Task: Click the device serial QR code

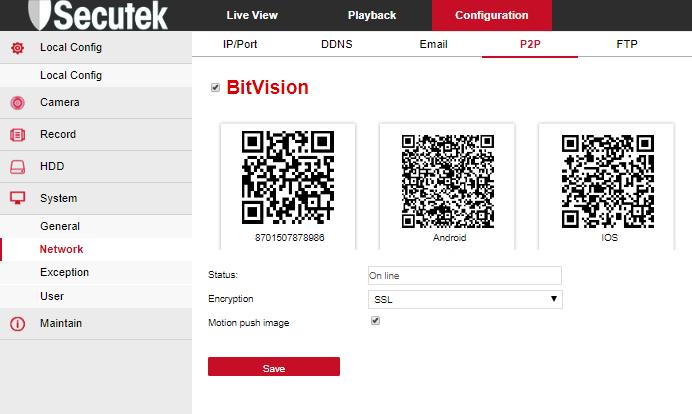Action: (288, 177)
